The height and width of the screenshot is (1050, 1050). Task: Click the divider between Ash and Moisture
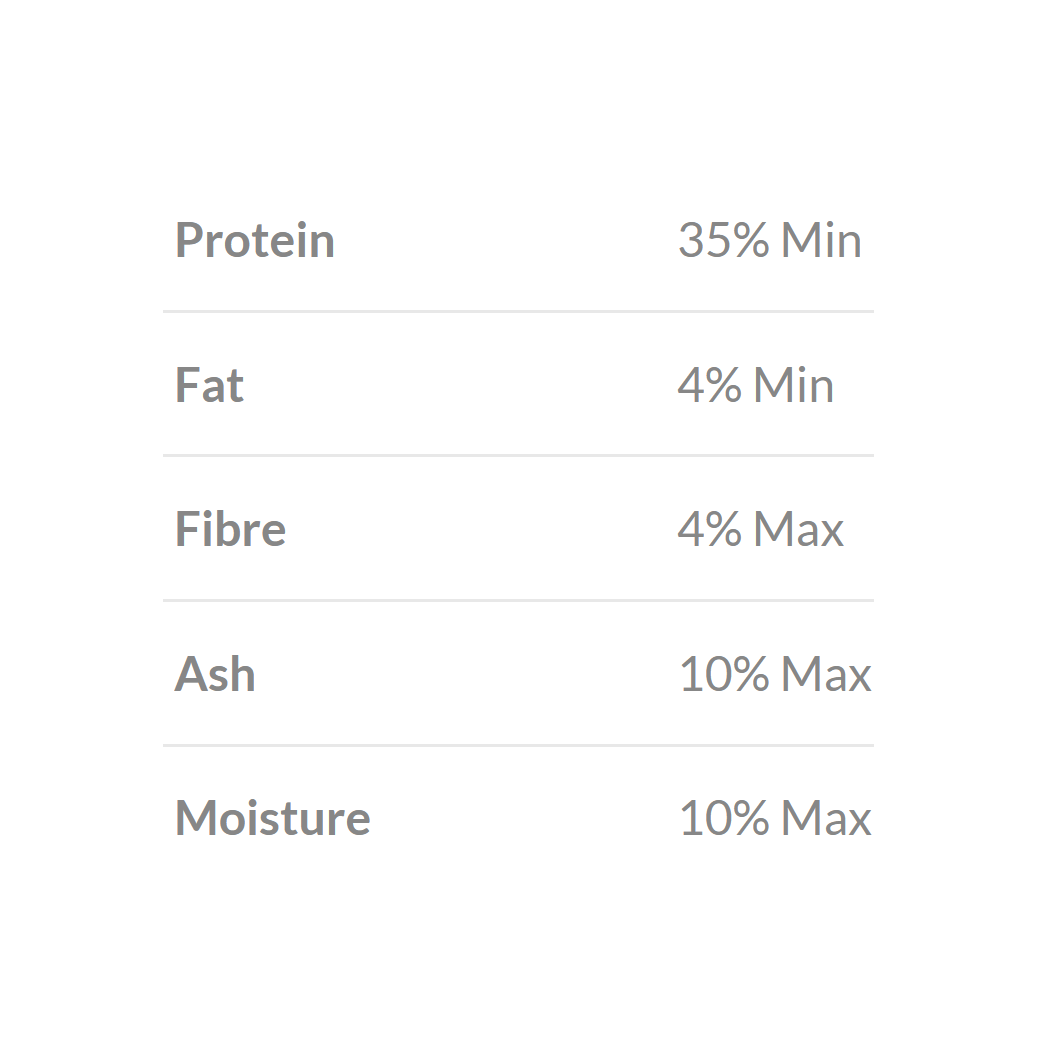(x=518, y=746)
